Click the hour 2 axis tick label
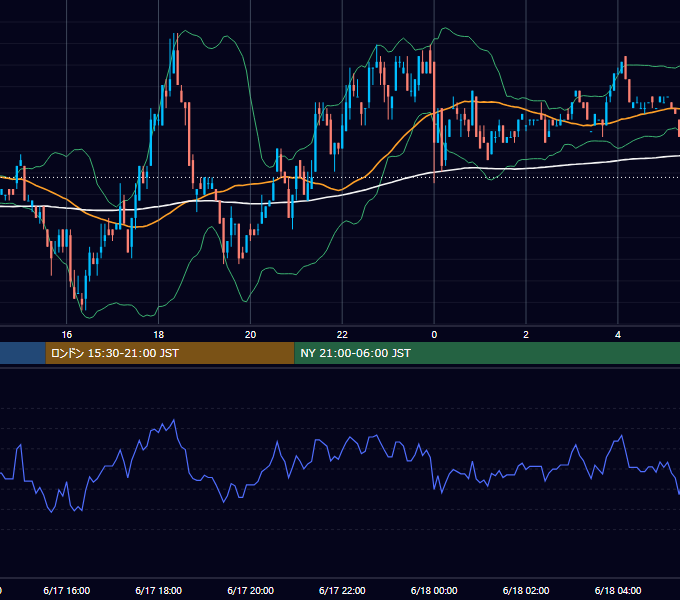Image resolution: width=680 pixels, height=600 pixels. coord(526,335)
